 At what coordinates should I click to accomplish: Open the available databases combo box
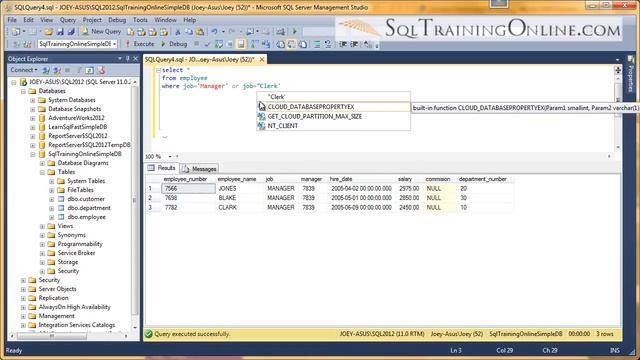click(x=77, y=44)
